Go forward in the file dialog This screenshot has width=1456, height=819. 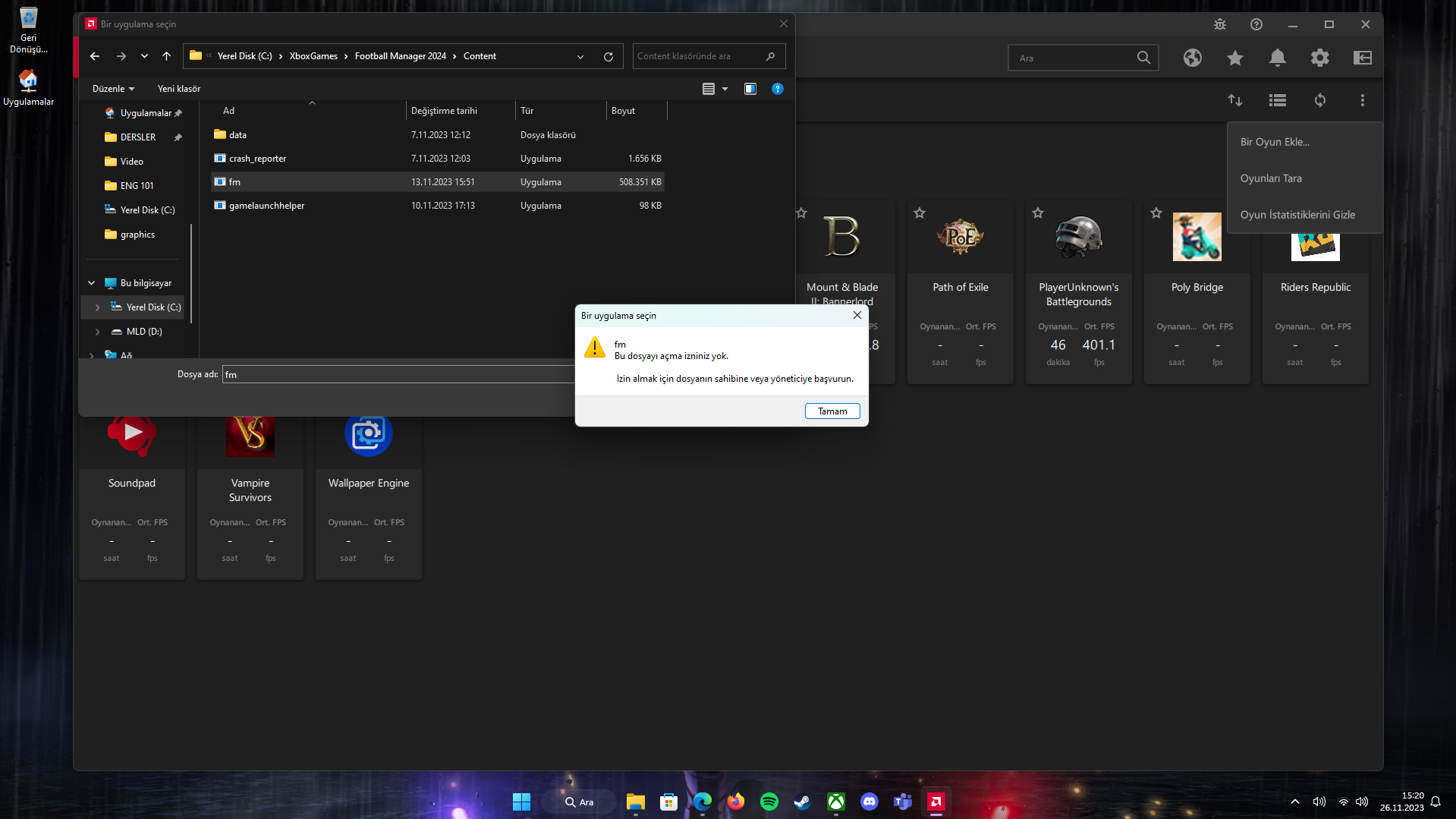(x=121, y=56)
